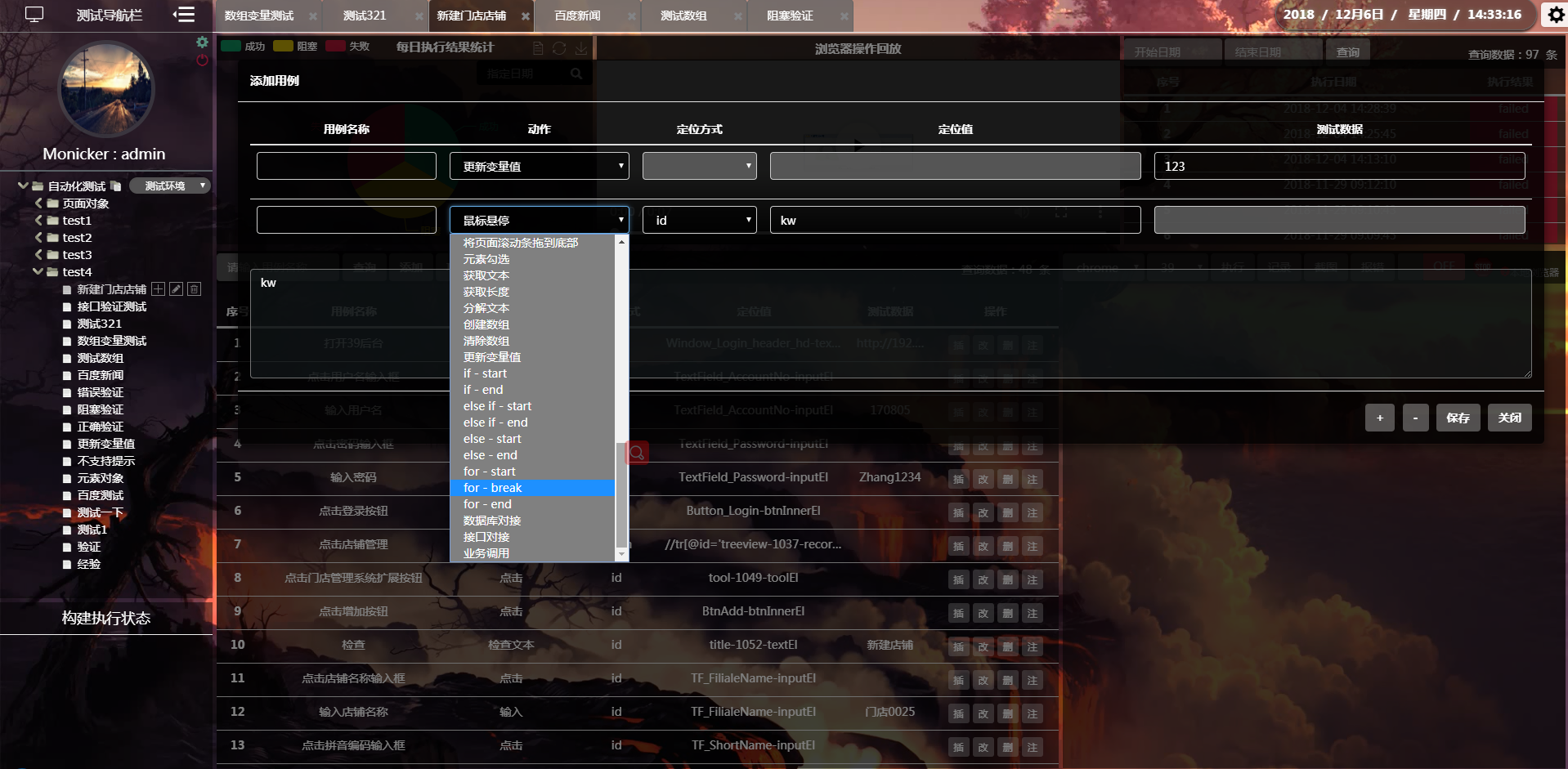1568x769 pixels.
Task: Select 'if - start' from the action list
Action: 533,373
